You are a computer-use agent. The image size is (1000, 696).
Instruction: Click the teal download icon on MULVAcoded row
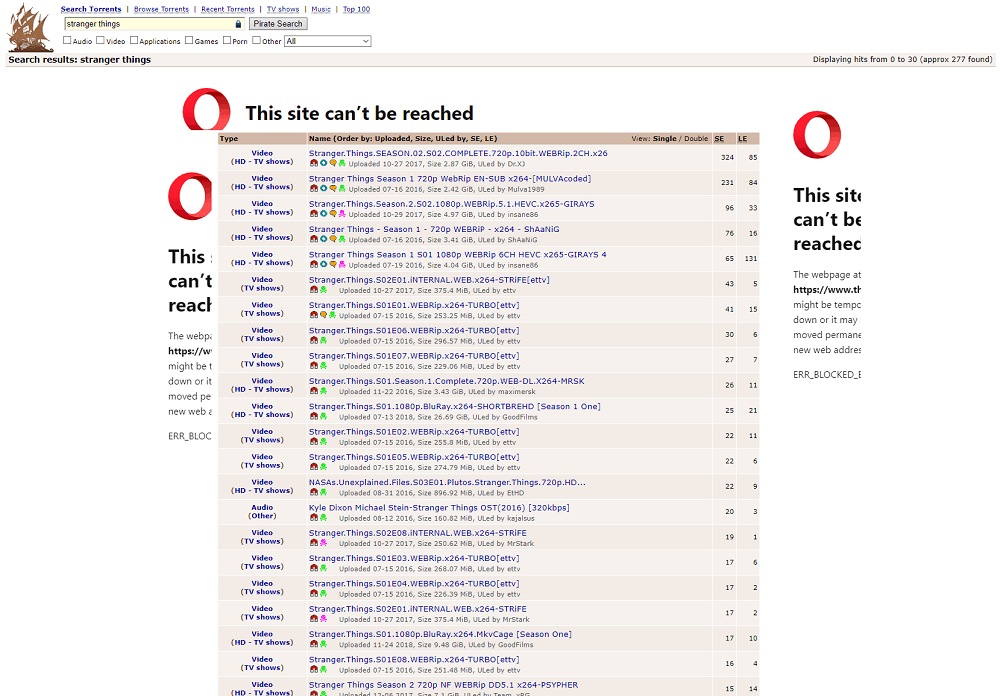323,189
